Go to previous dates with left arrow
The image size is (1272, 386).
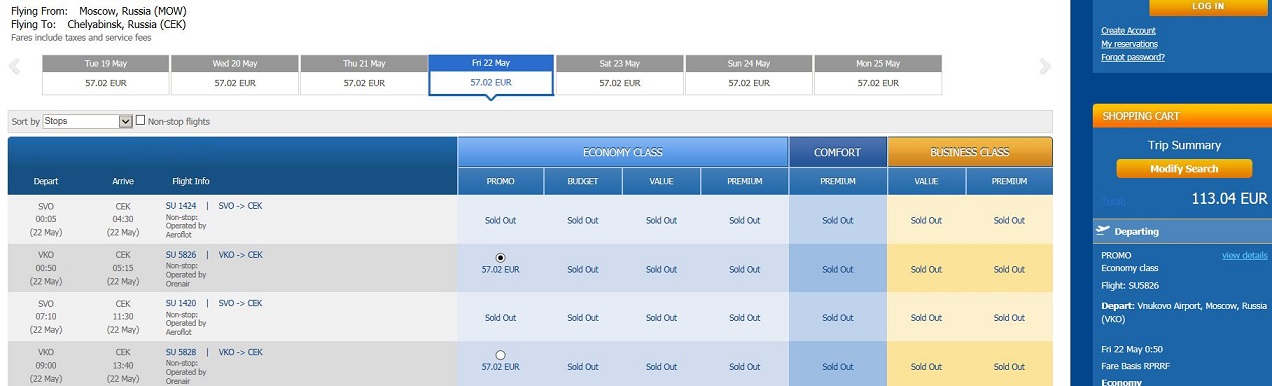tap(14, 68)
